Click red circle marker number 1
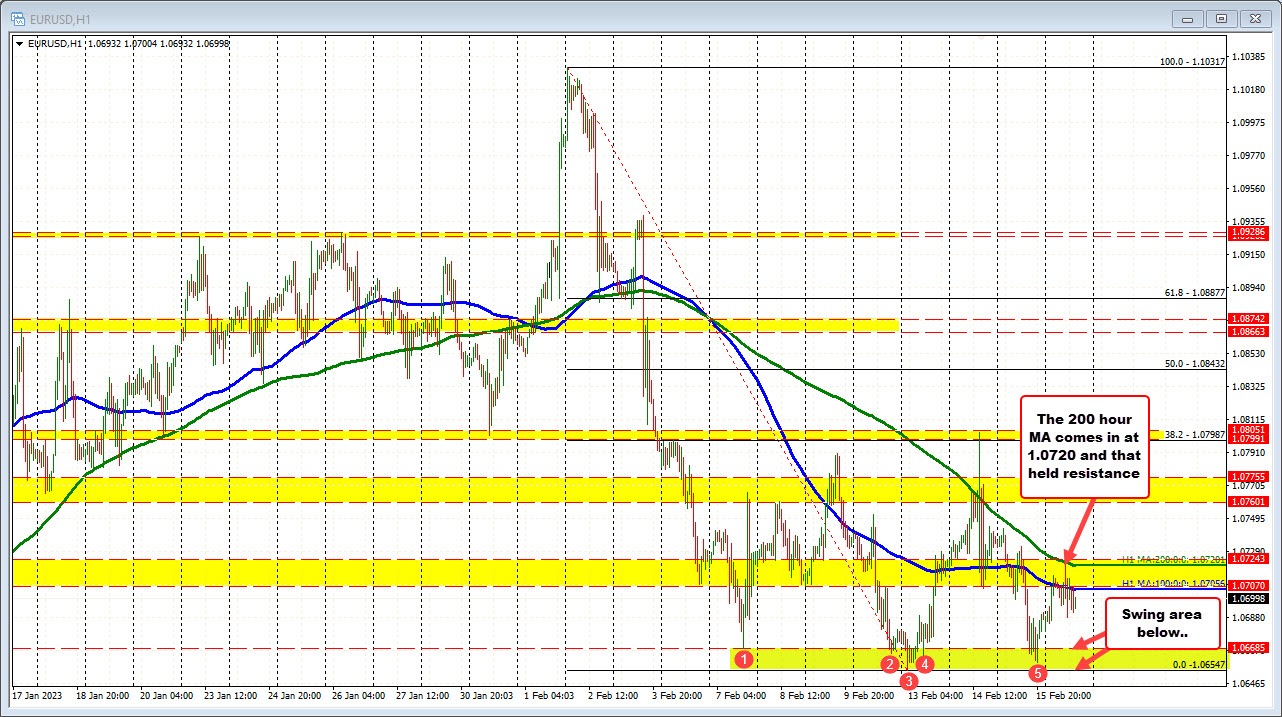The width and height of the screenshot is (1282, 717). (x=742, y=657)
